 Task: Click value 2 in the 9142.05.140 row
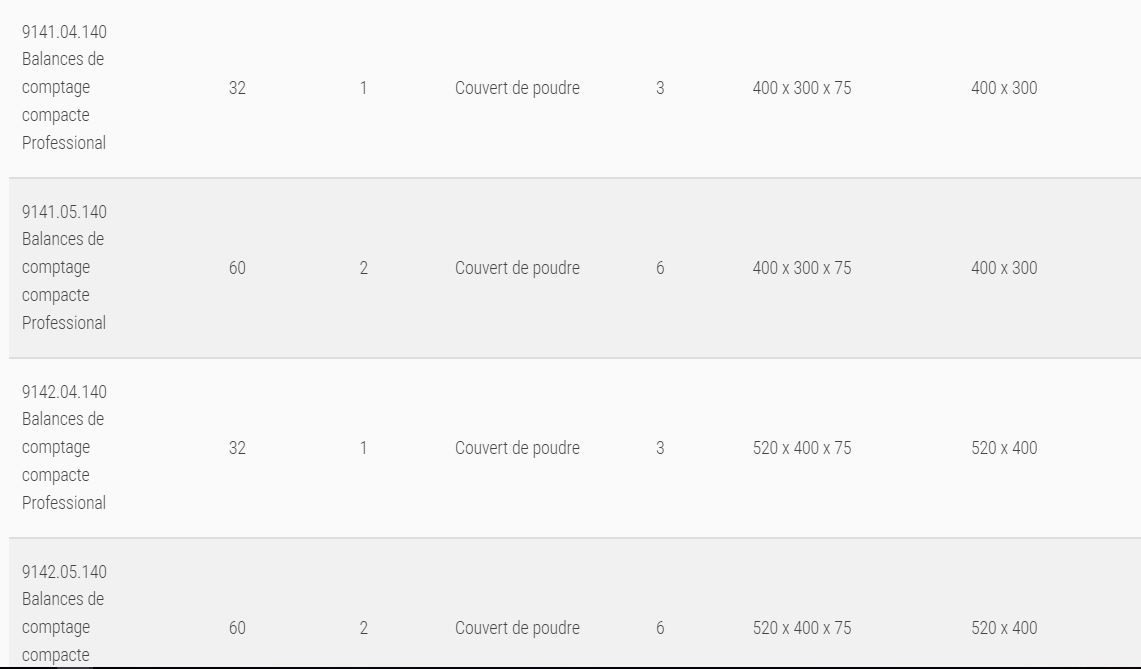[x=363, y=628]
